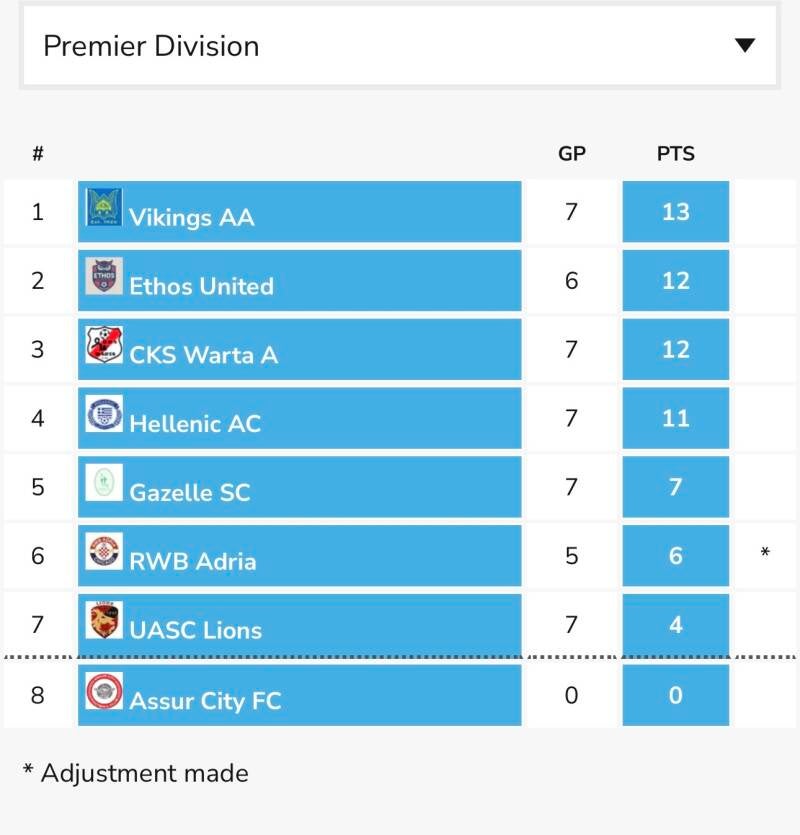Click the Ethos United team crest

coord(104,276)
